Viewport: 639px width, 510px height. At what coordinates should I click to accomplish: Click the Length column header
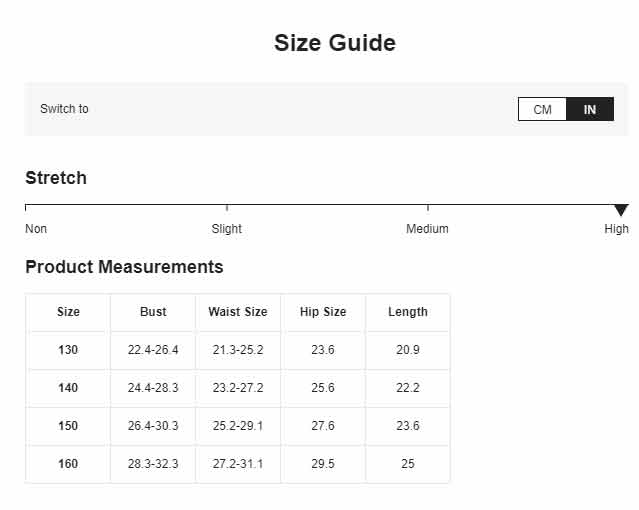coord(408,312)
